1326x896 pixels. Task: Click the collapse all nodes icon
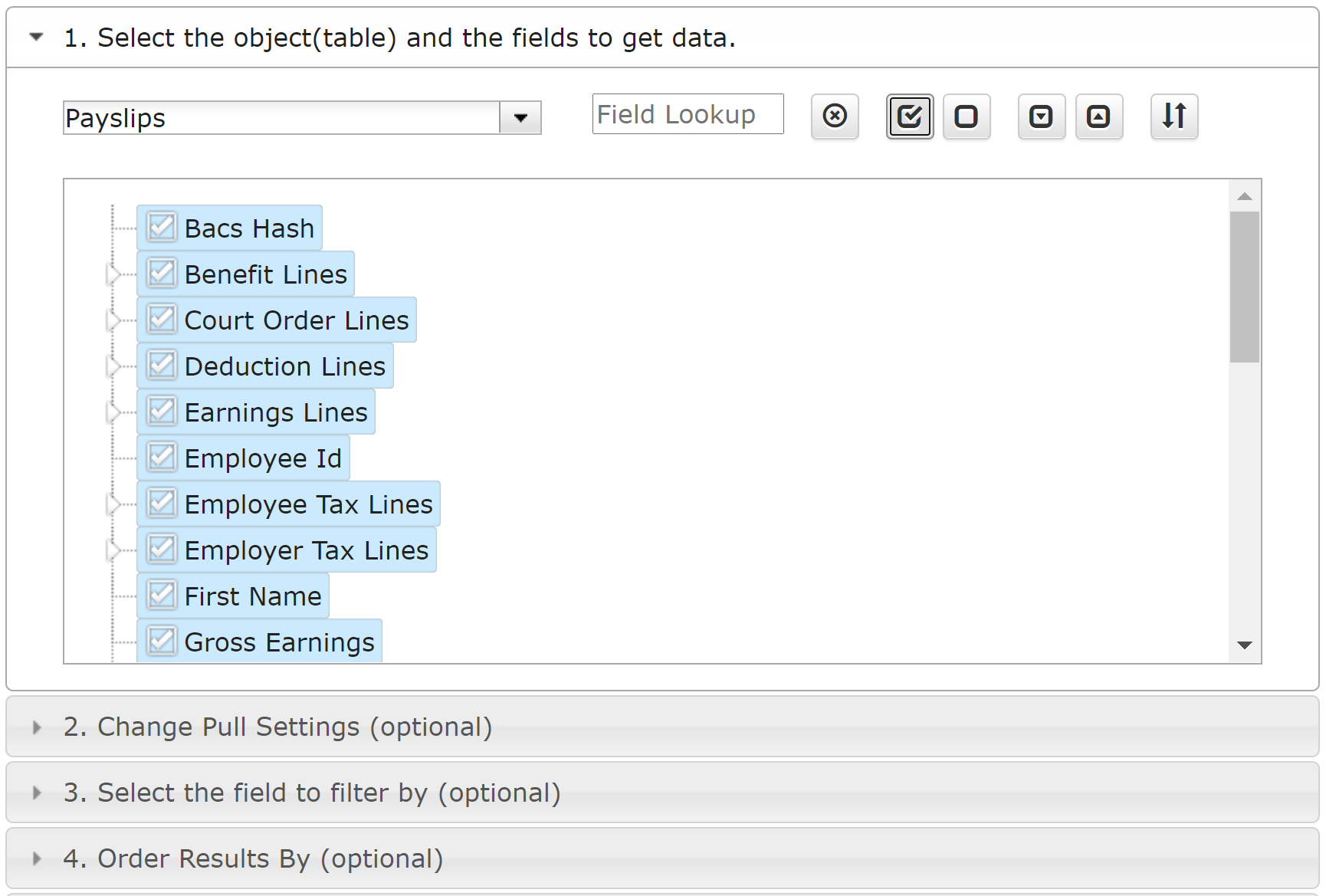(1099, 117)
